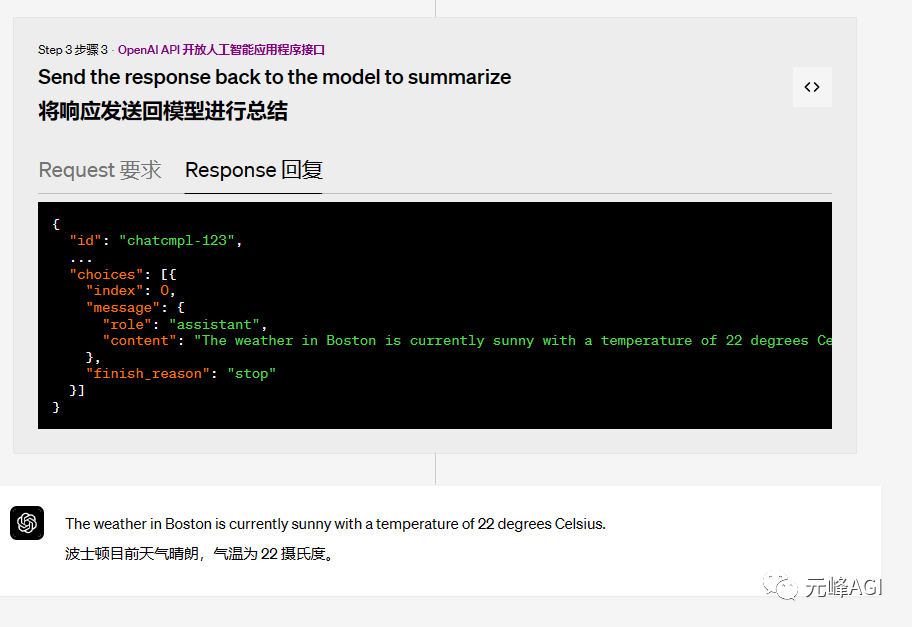
Task: Click the Chinese heading 将响应发送回模型进行总结
Action: click(163, 111)
